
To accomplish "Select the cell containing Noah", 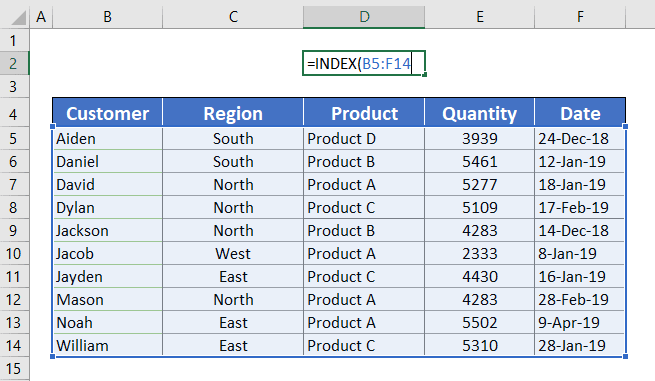I will [x=107, y=323].
